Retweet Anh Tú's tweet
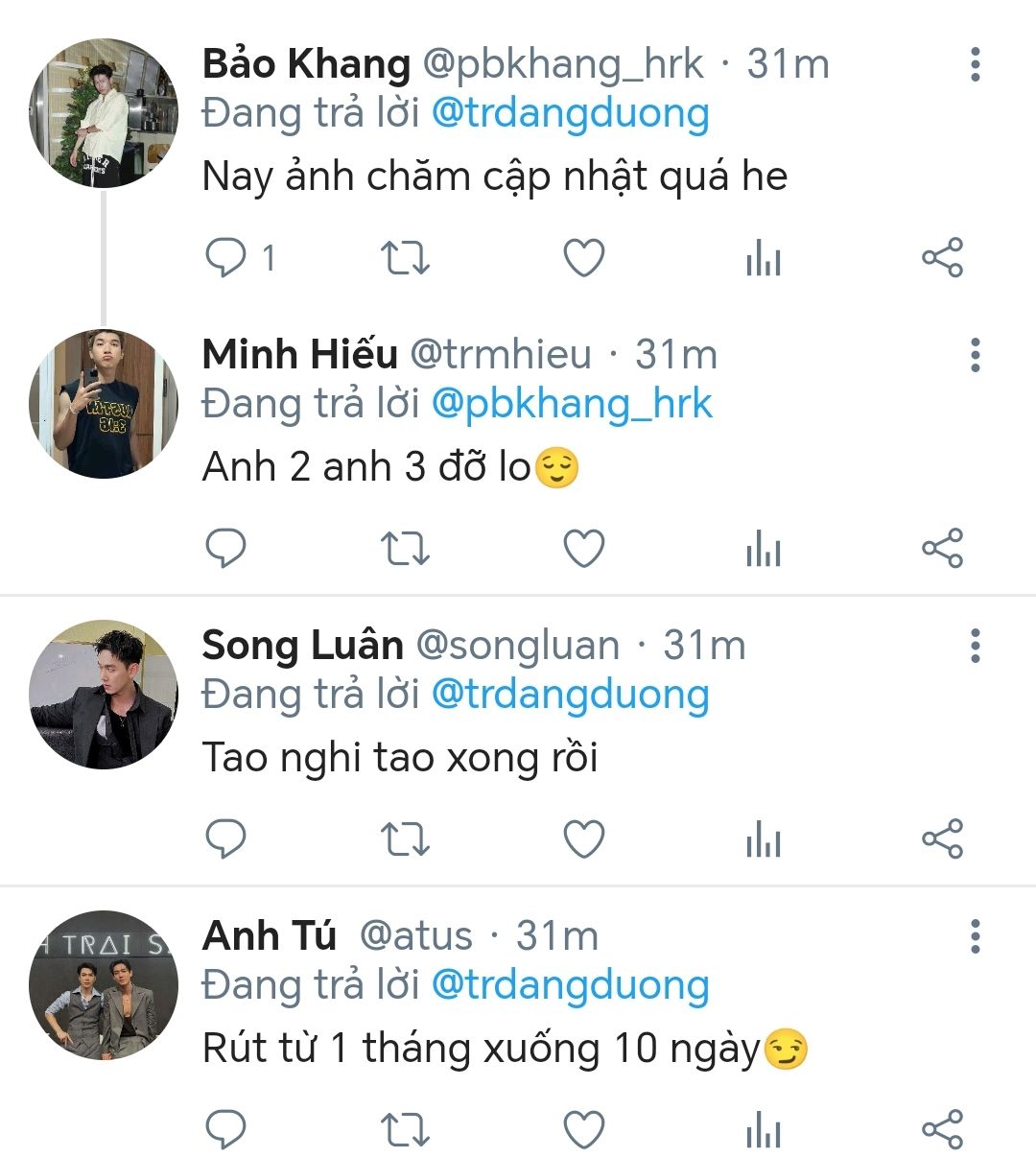The width and height of the screenshot is (1036, 1157). click(x=405, y=1130)
